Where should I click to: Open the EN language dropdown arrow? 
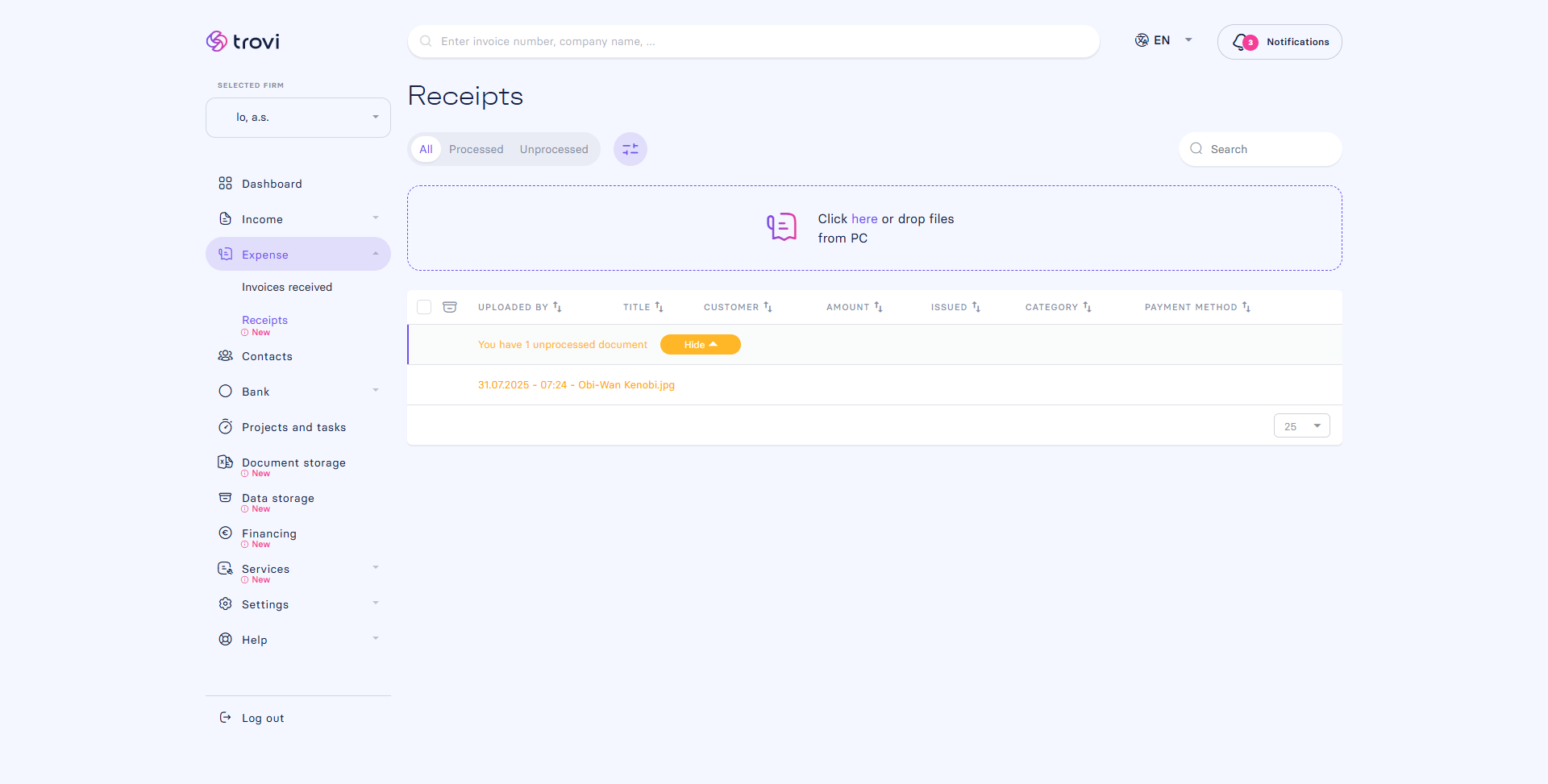click(x=1188, y=39)
